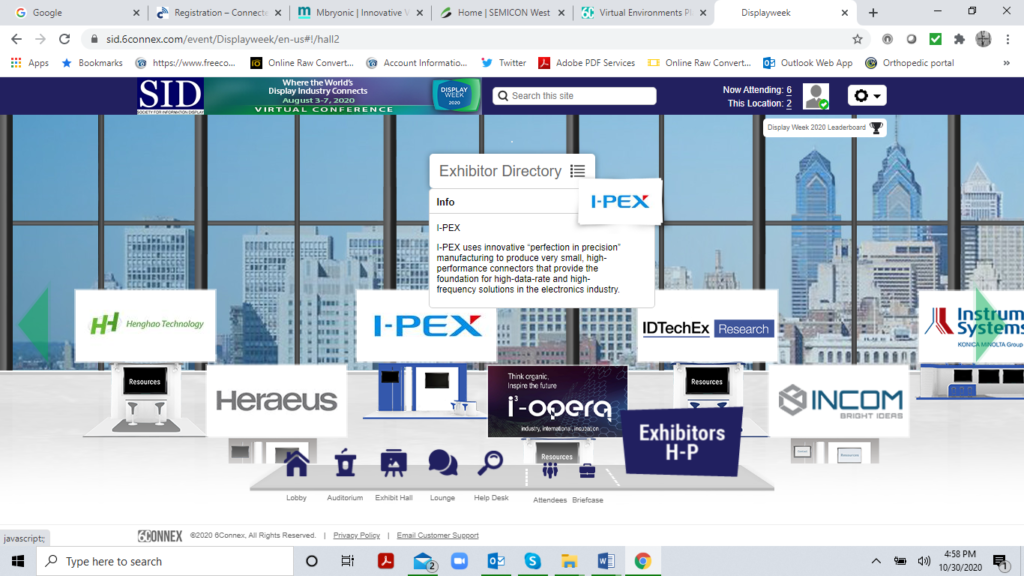Screen dimensions: 1024x576
Task: Open the Chrome extensions puzzle icon
Action: [959, 39]
